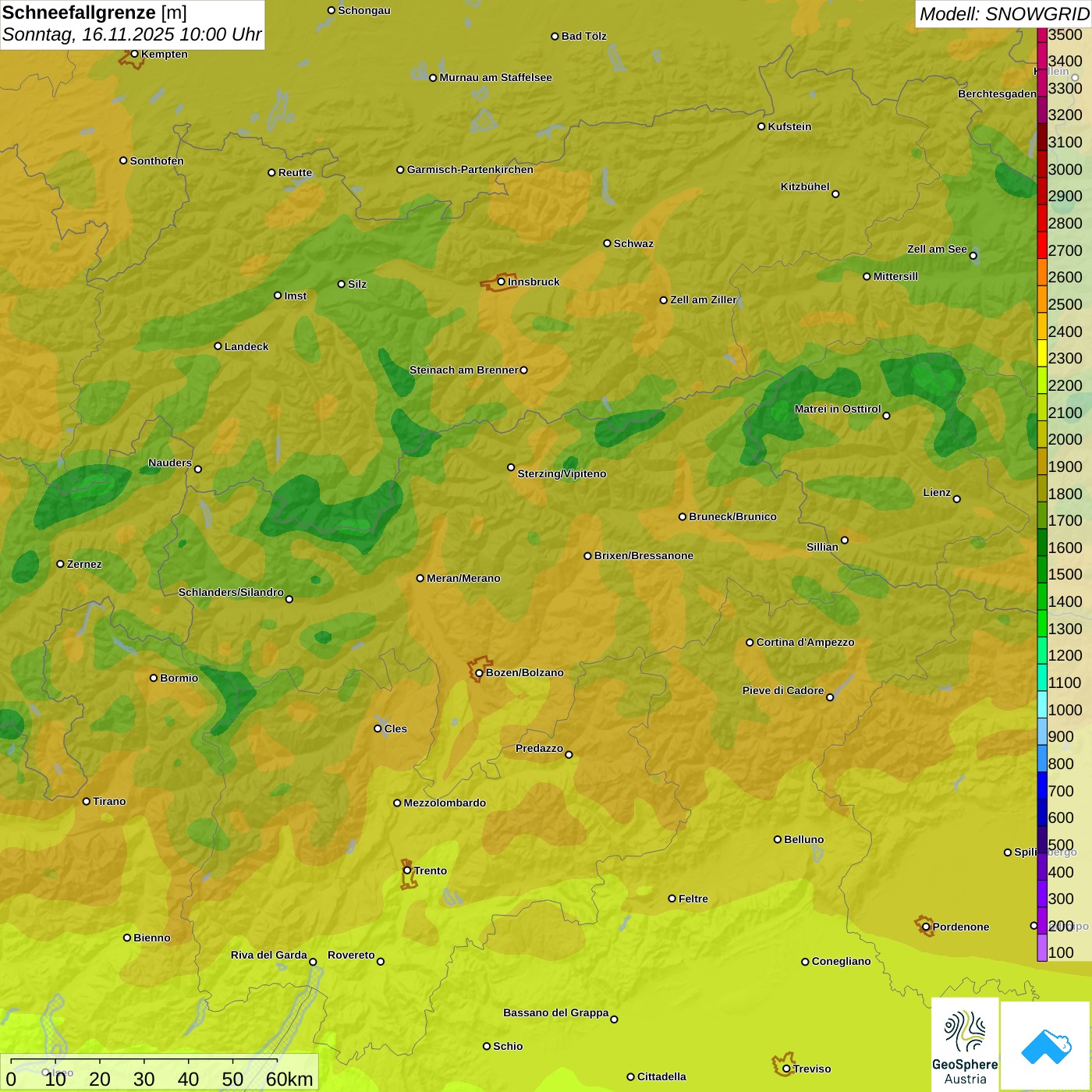Click the "Matrei in Osttirol" label

pos(838,409)
